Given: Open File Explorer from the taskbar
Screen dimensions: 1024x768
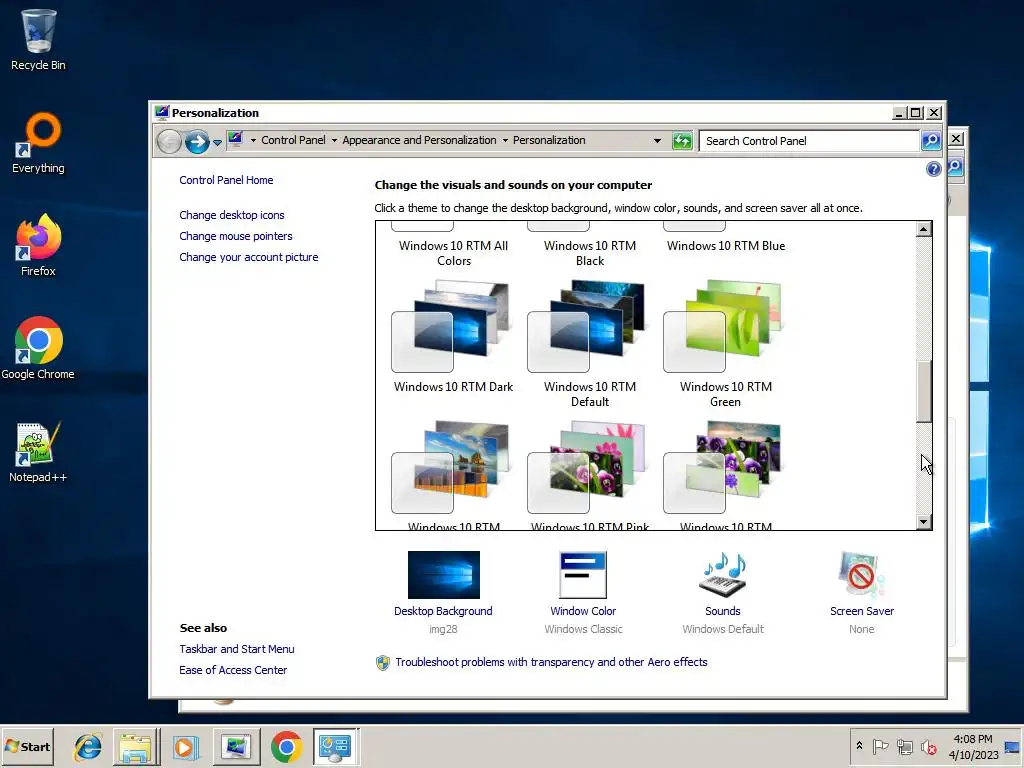Looking at the screenshot, I should [136, 746].
